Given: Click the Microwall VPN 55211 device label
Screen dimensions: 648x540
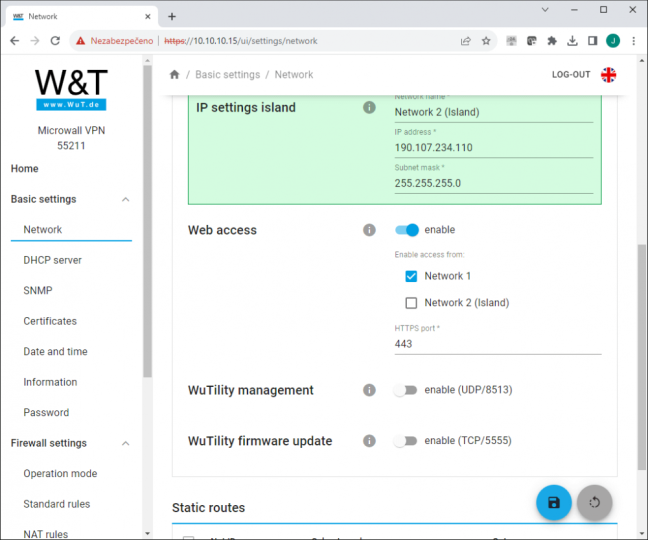Looking at the screenshot, I should coord(71,138).
